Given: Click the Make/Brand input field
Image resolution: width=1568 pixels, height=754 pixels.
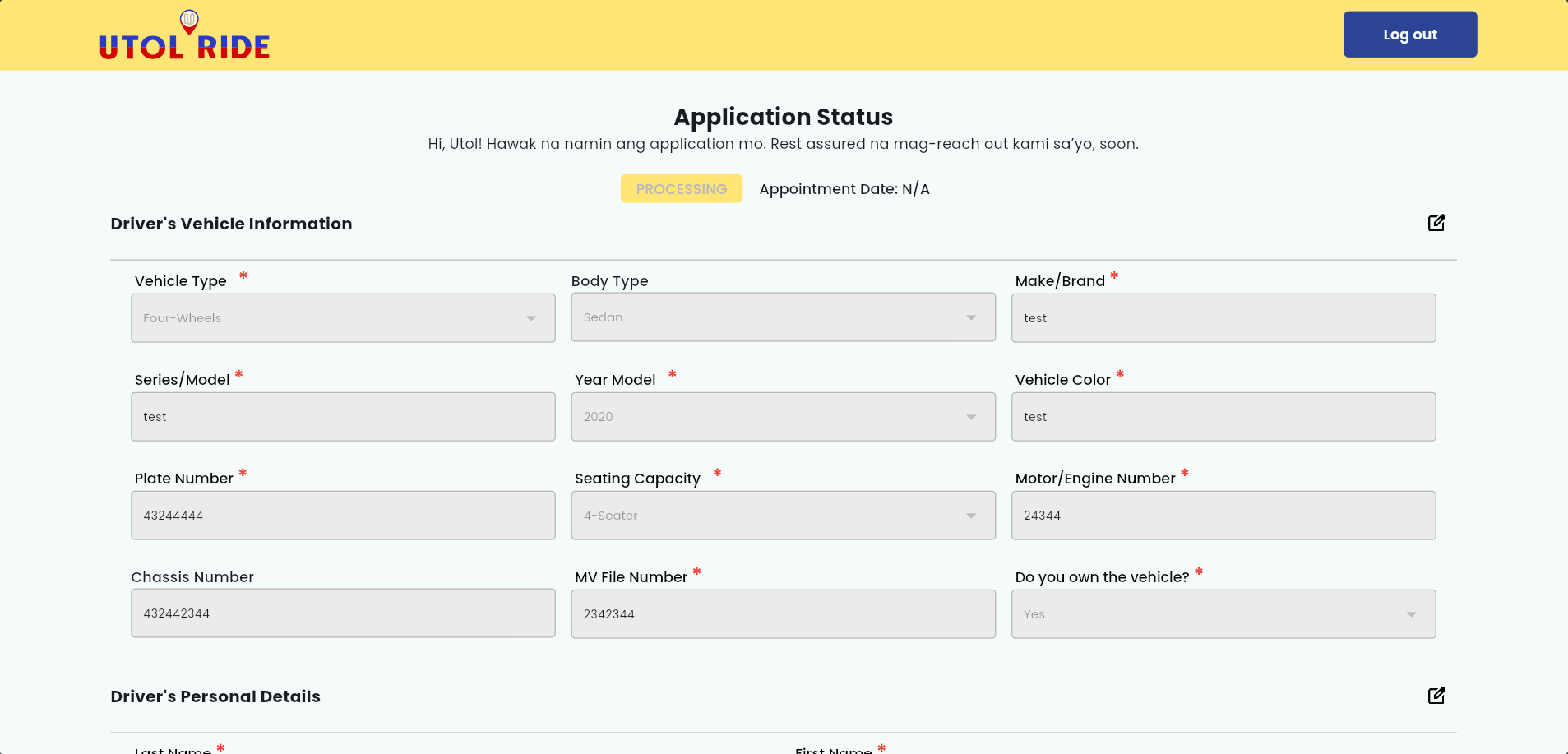Looking at the screenshot, I should [1223, 318].
